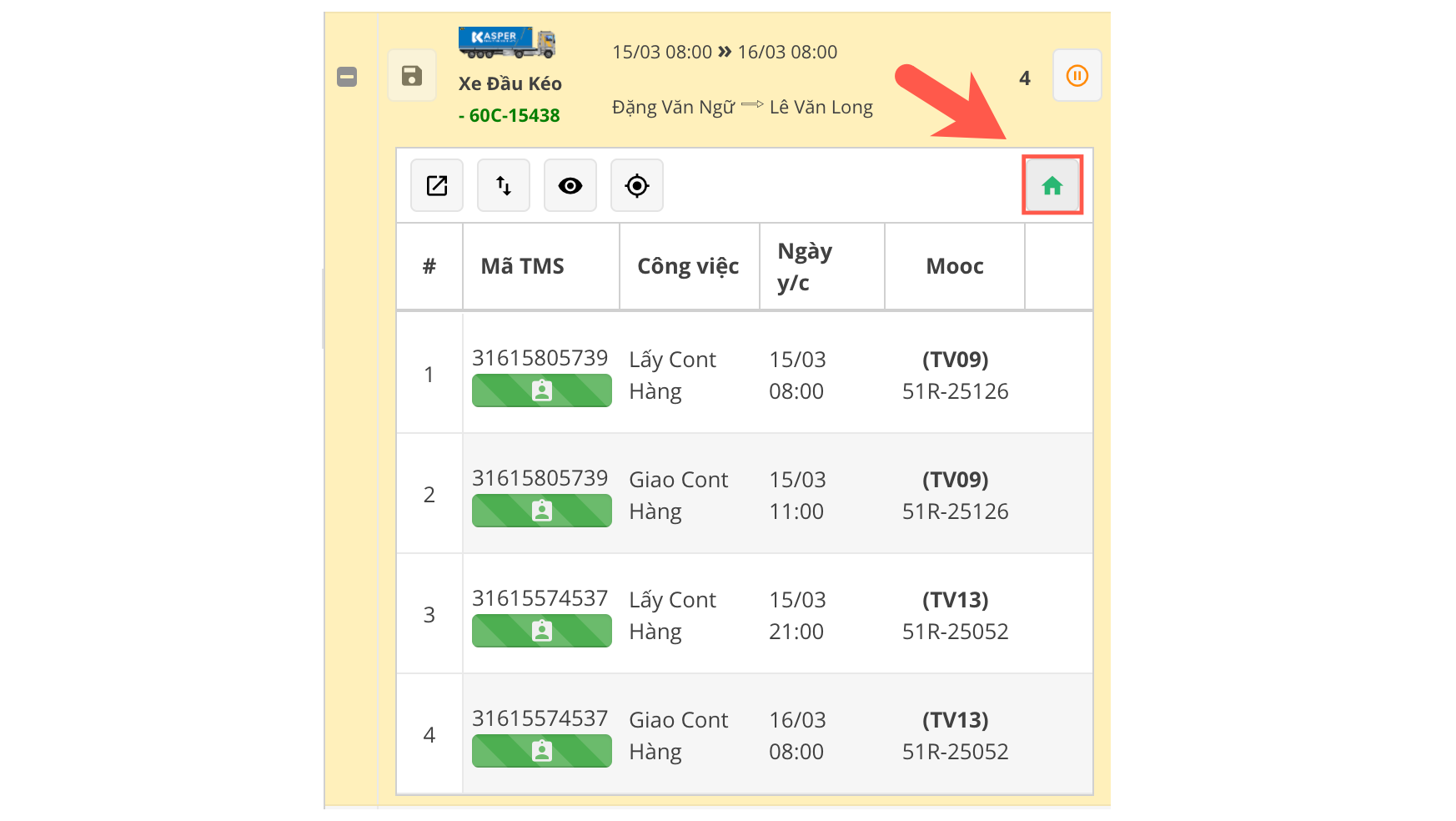This screenshot has height=821, width=1456.
Task: Collapse the vehicle row with minus icon
Action: [347, 77]
